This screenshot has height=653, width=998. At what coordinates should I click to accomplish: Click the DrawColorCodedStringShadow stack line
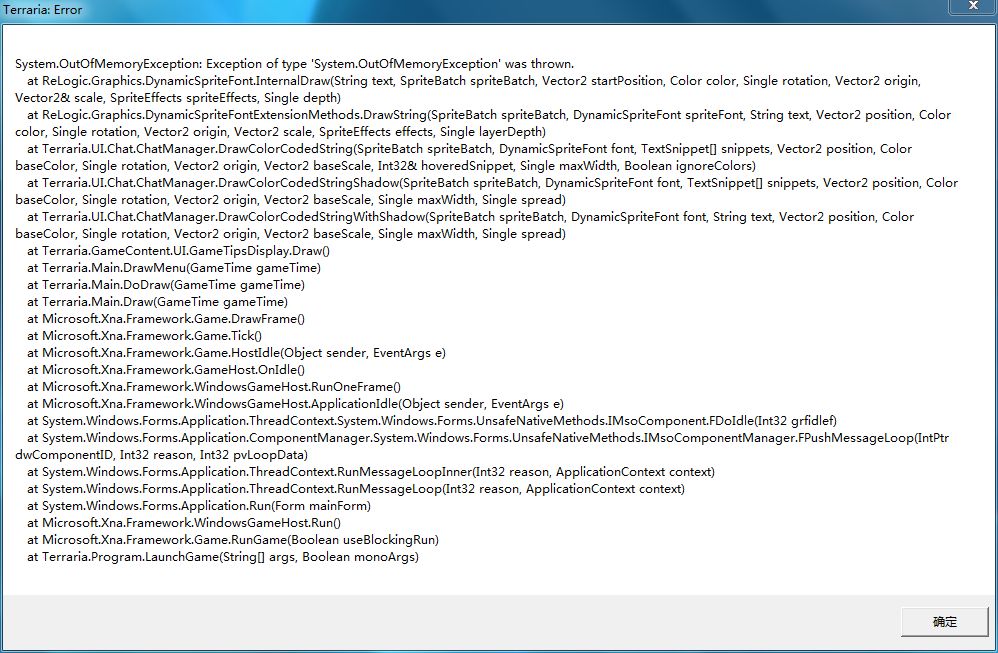[x=492, y=183]
